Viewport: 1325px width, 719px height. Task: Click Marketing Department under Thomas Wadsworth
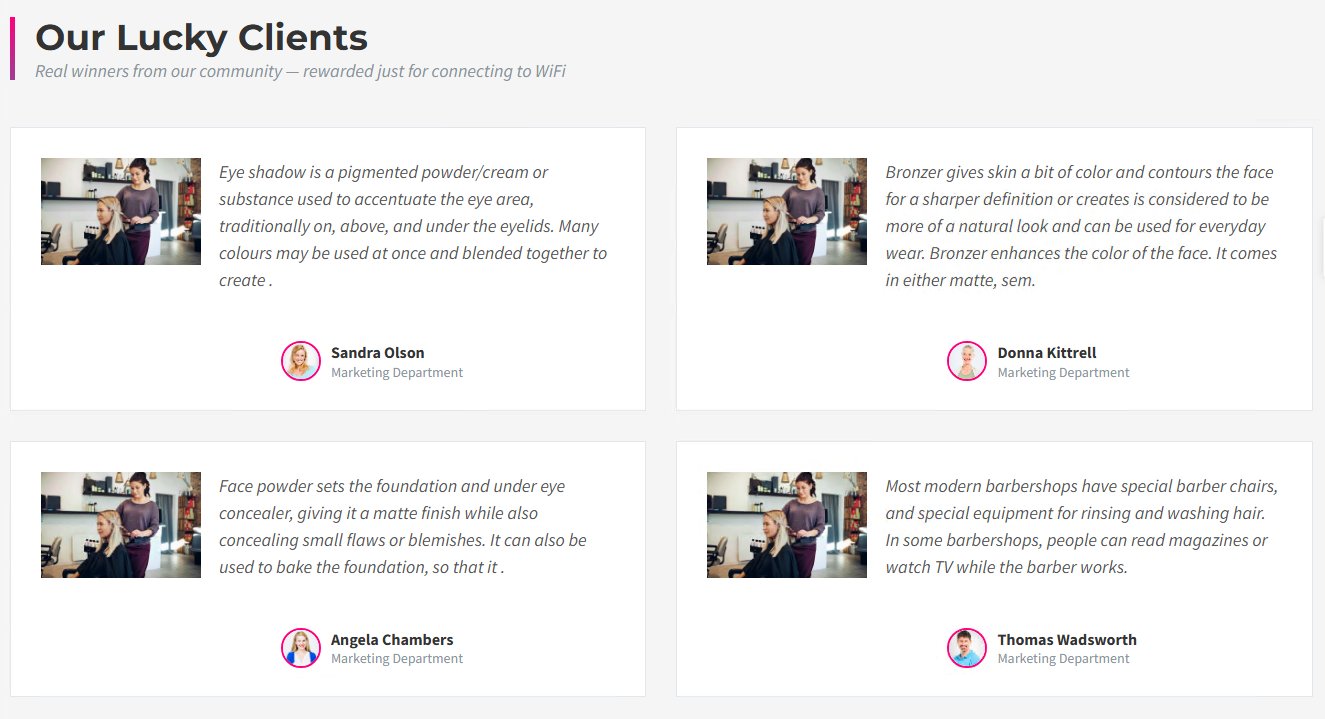[x=1063, y=659]
